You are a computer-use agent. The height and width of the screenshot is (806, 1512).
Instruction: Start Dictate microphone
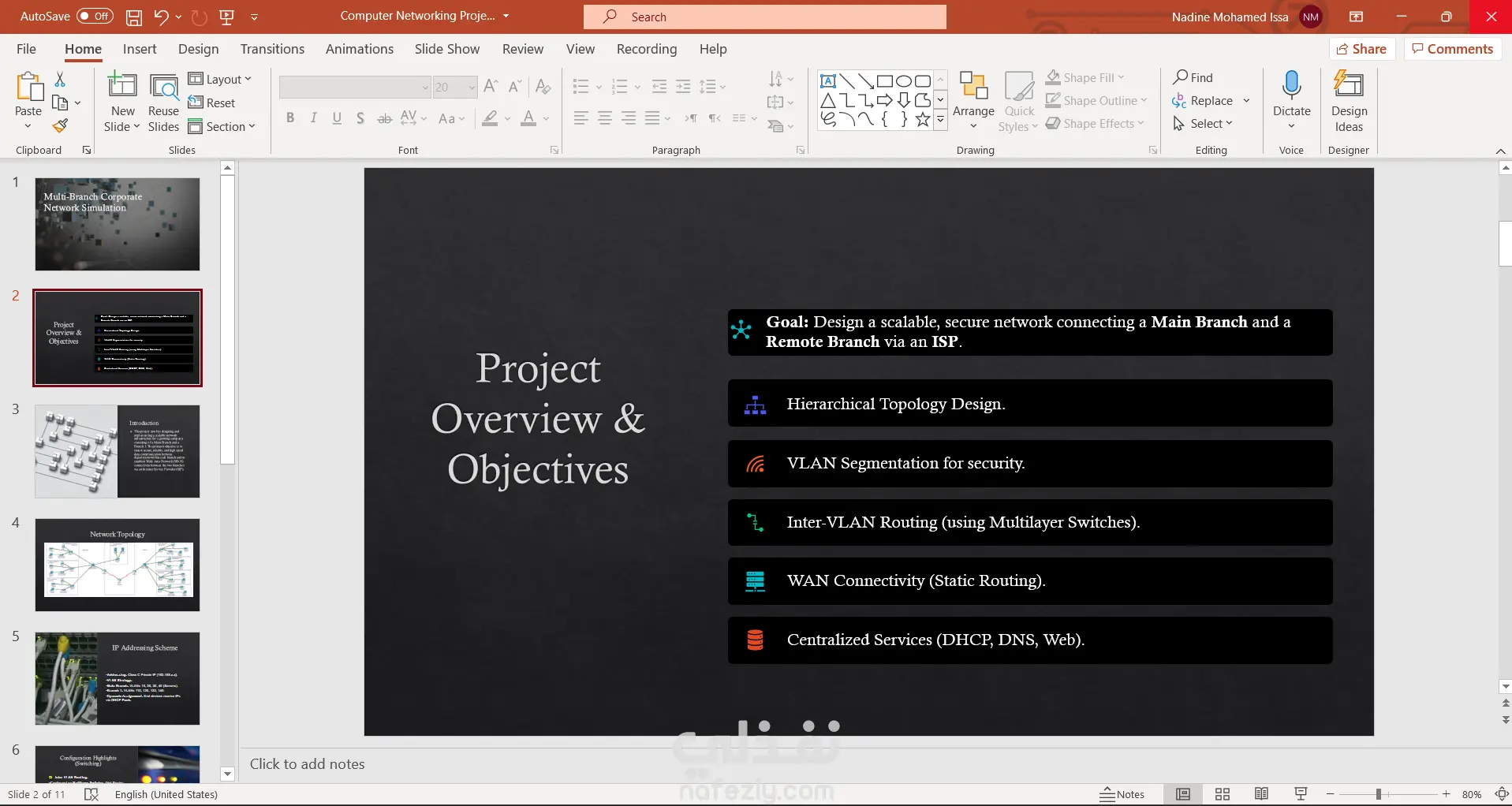(1291, 101)
